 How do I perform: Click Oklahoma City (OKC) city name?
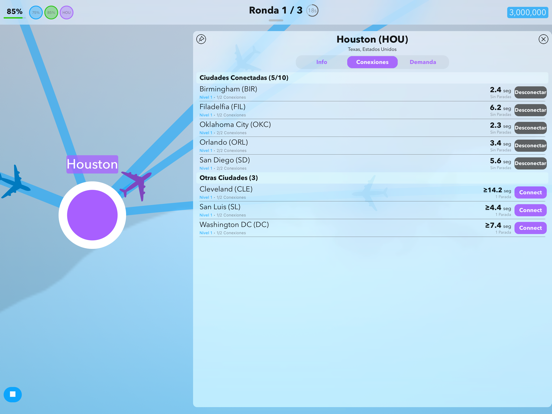tap(235, 125)
